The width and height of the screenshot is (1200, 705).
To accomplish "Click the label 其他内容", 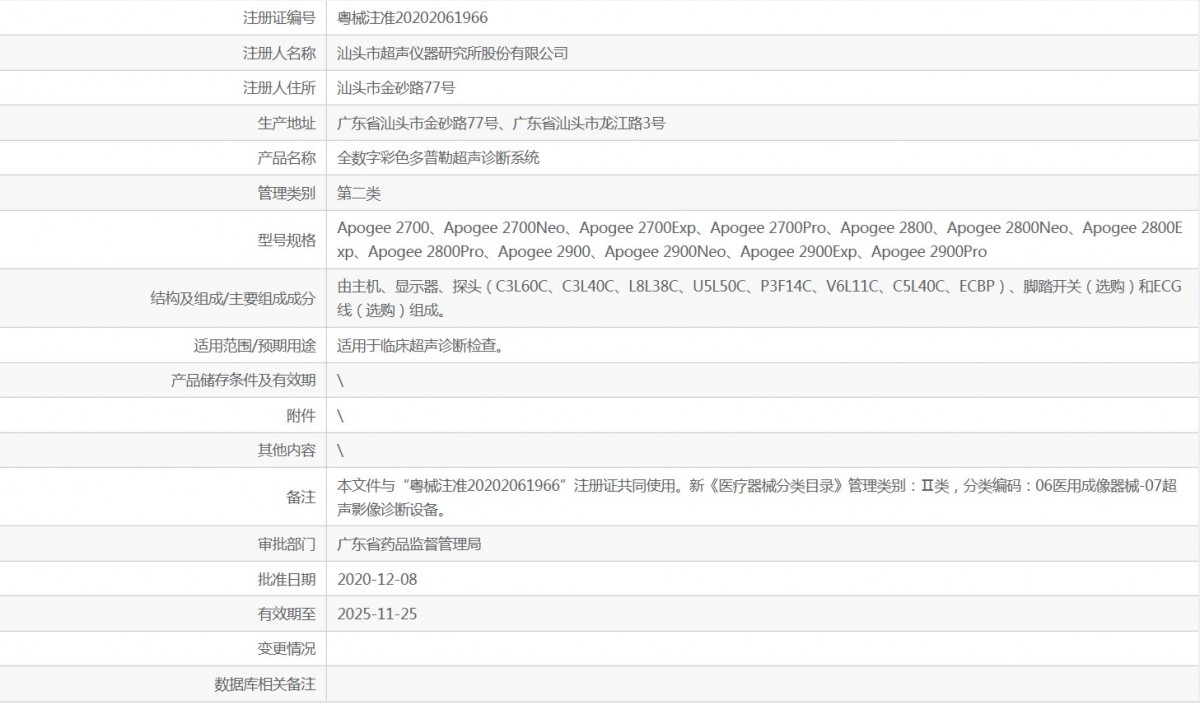I will 287,450.
